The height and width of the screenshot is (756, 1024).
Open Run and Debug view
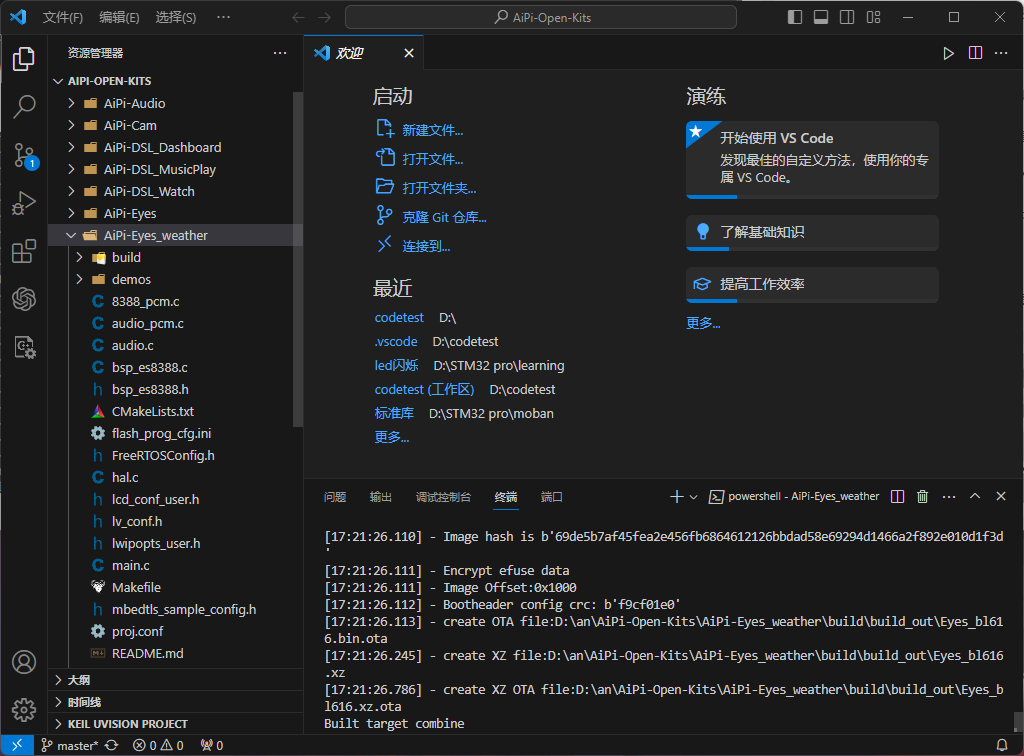tap(24, 203)
